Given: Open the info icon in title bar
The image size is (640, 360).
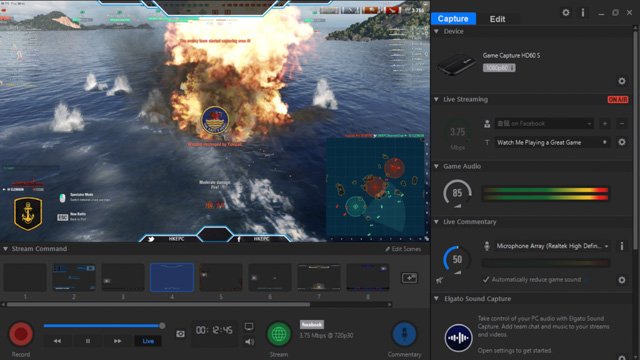Looking at the screenshot, I should 583,13.
